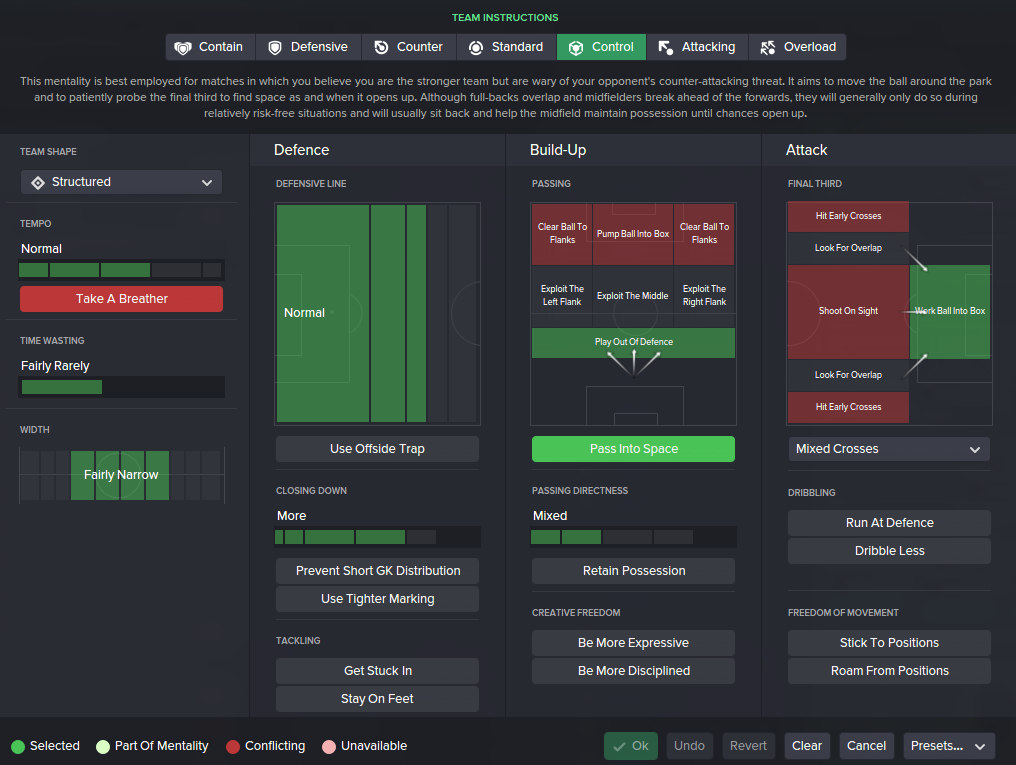This screenshot has width=1016, height=765.
Task: Switch mentality to Defensive
Action: [x=308, y=47]
